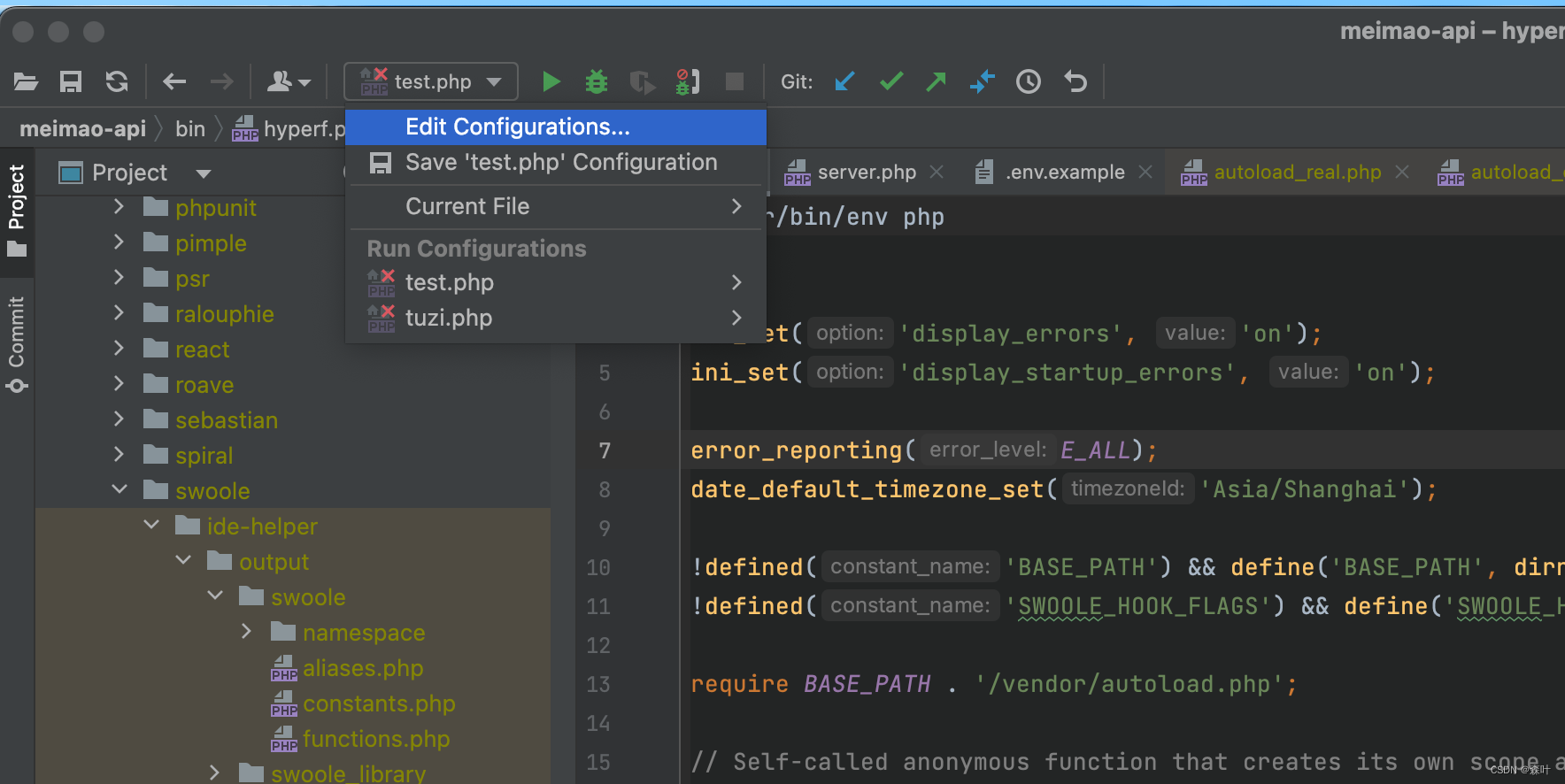Close the autoload_real.php tab
Viewport: 1565px width, 784px height.
1401,173
